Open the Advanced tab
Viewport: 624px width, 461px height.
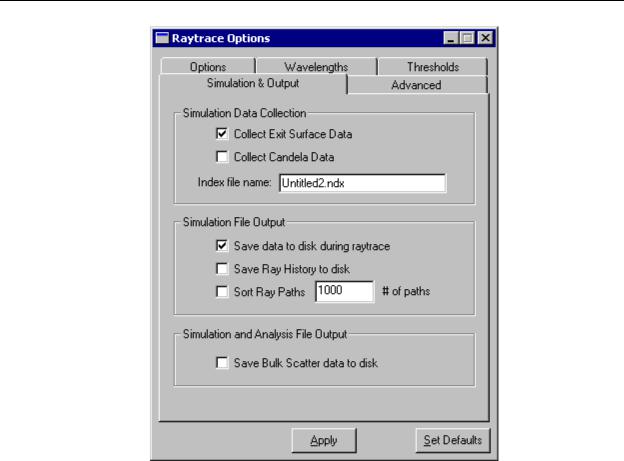tap(416, 85)
